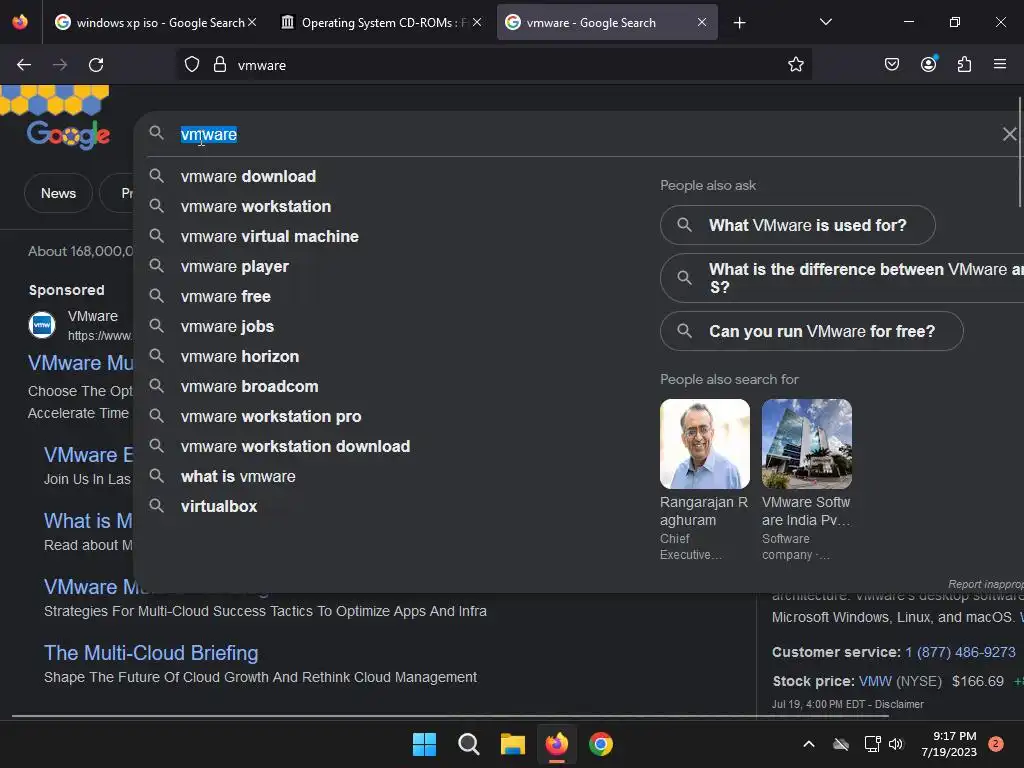This screenshot has width=1024, height=768.
Task: Click the page vertical scrollbar
Action: tap(1020, 152)
